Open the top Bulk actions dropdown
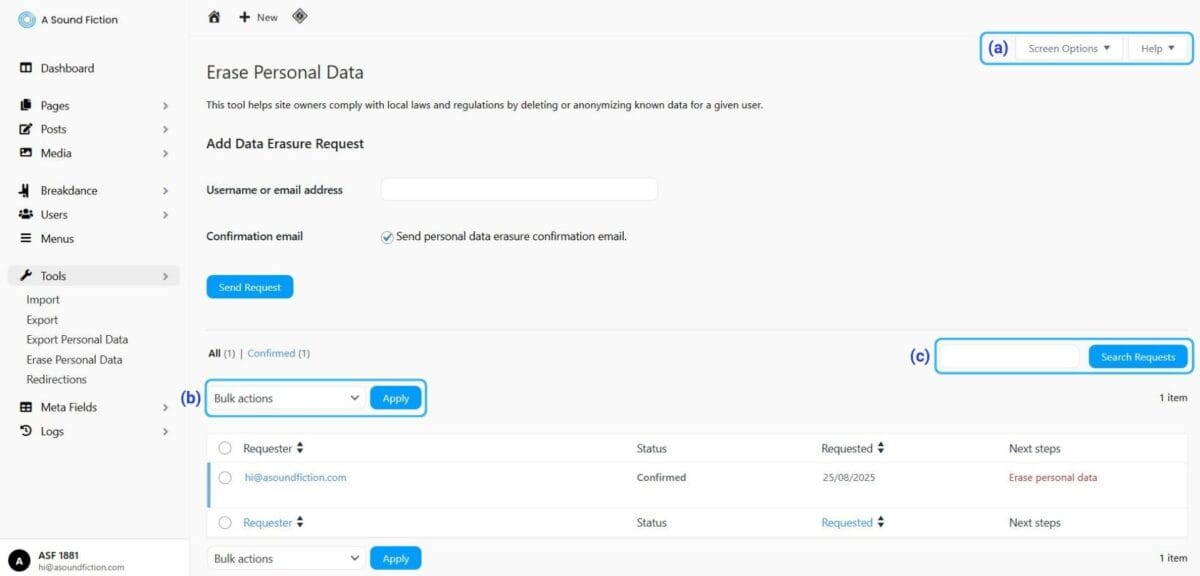 pos(286,398)
